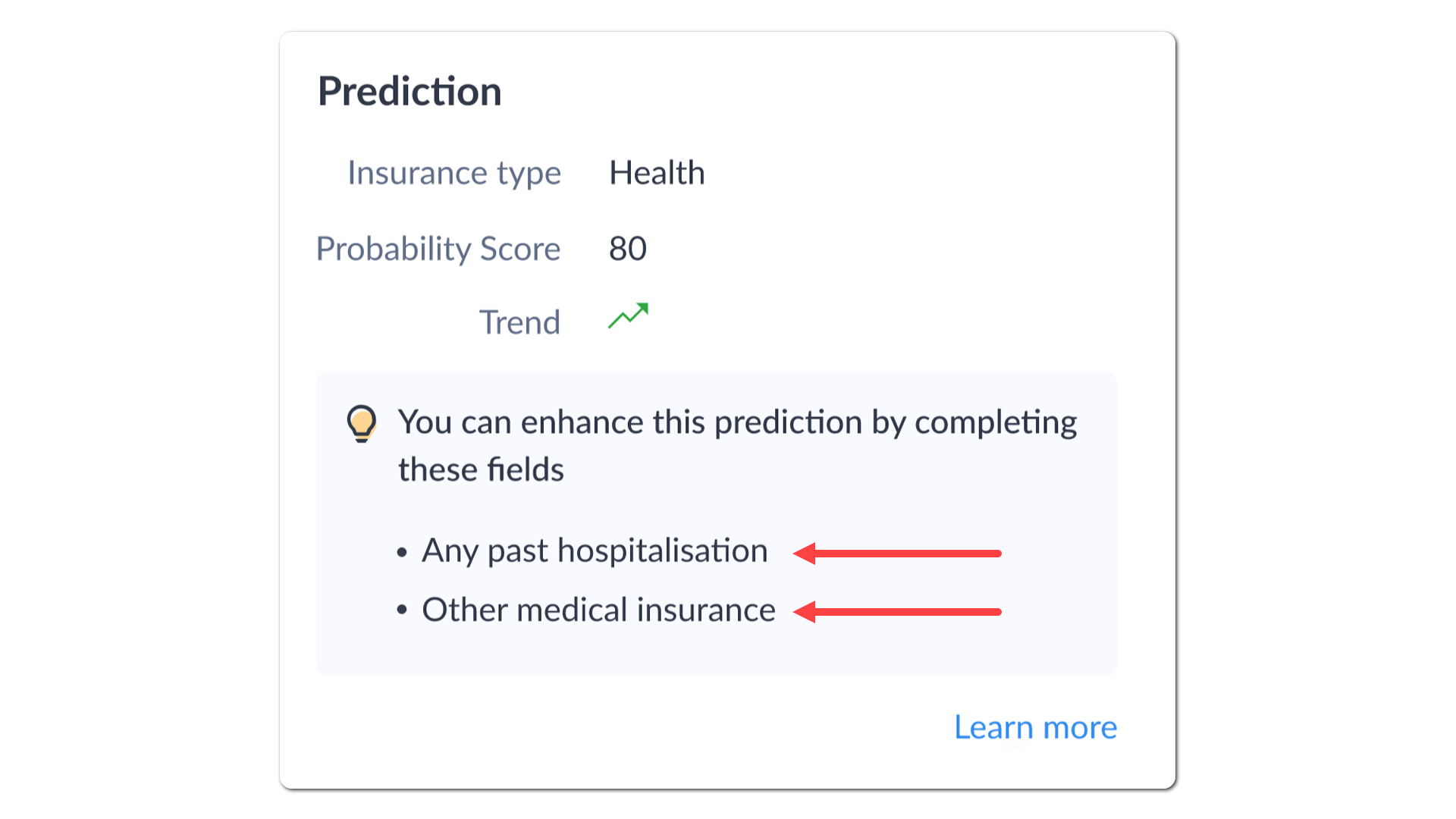
Task: Select the Other medical insurance field
Action: click(598, 610)
